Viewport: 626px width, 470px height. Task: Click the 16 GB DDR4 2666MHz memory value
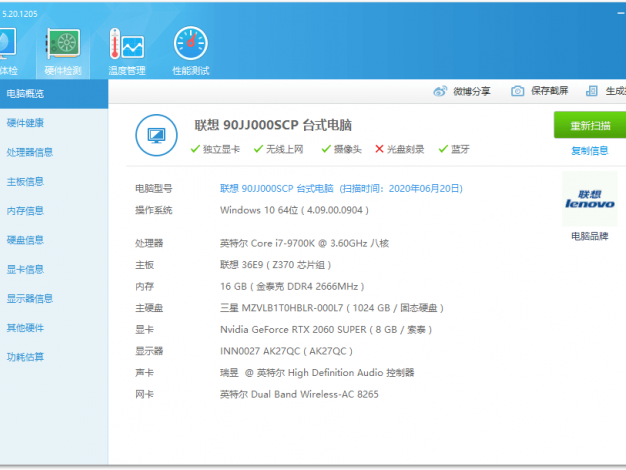(292, 286)
